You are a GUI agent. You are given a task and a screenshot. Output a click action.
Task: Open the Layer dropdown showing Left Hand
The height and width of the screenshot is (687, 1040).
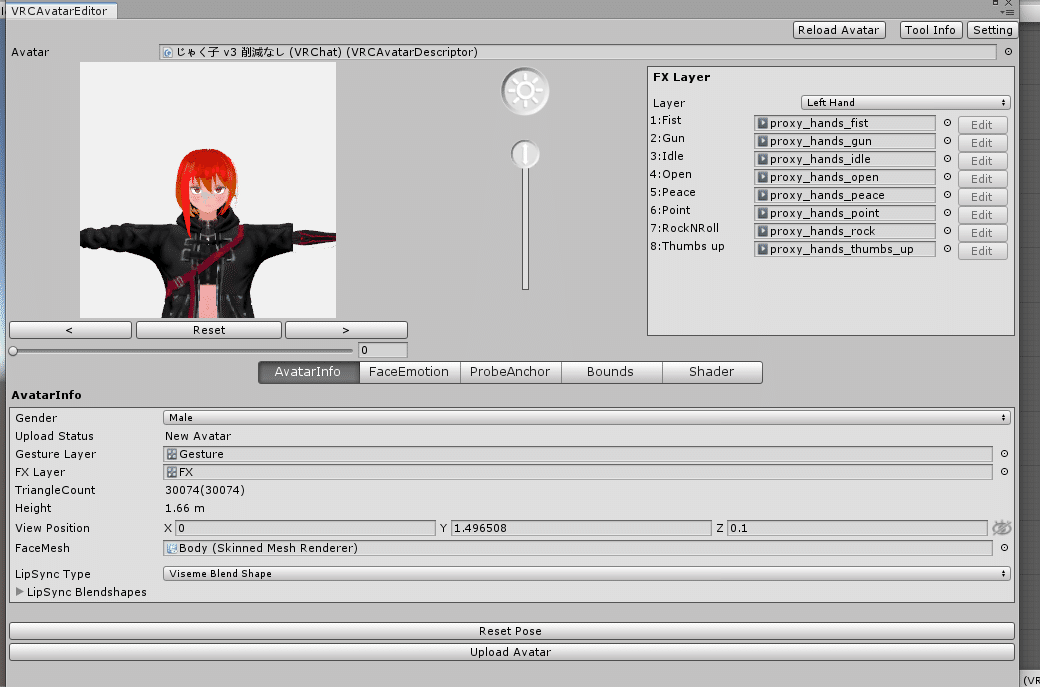pyautogui.click(x=905, y=102)
